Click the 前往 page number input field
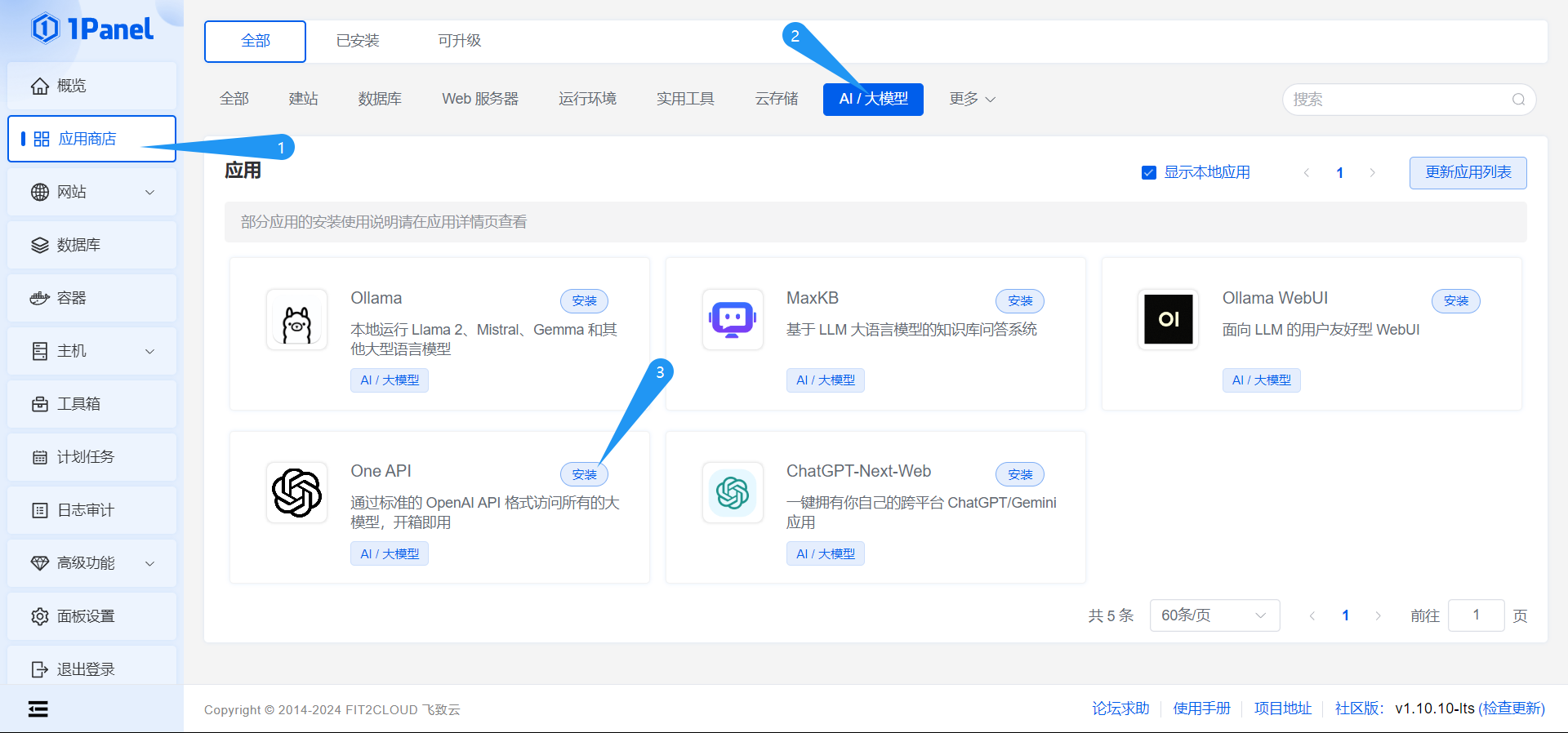Viewport: 1568px width, 733px height. pos(1475,615)
